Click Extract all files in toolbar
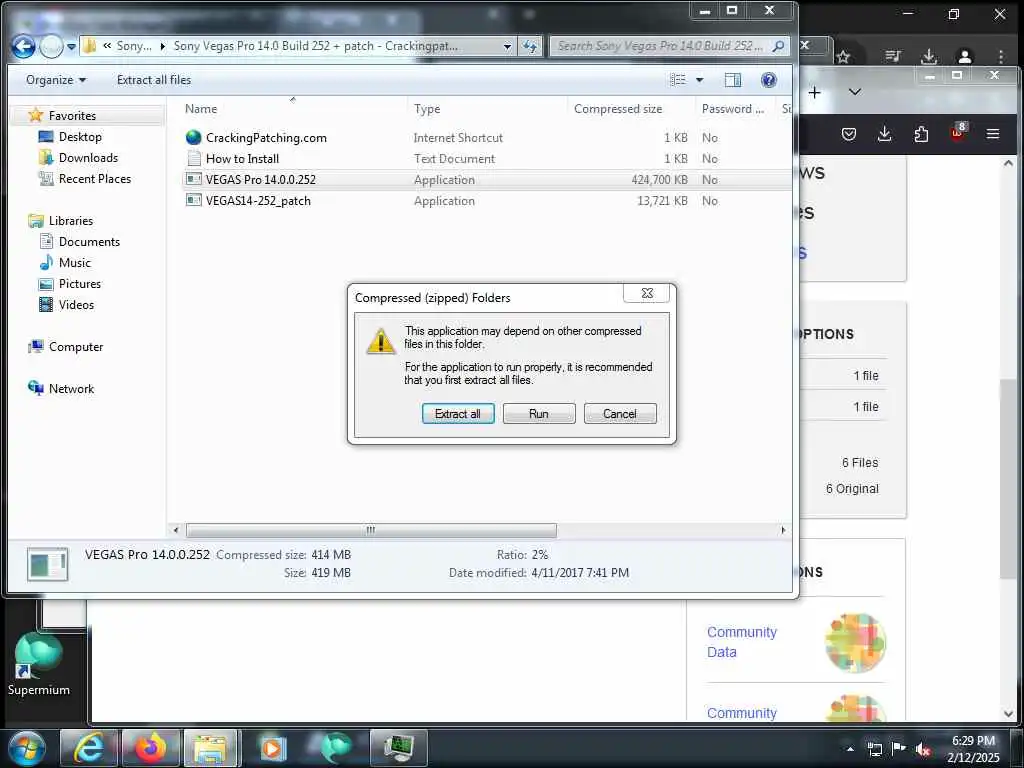Viewport: 1024px width, 768px height. 154,80
